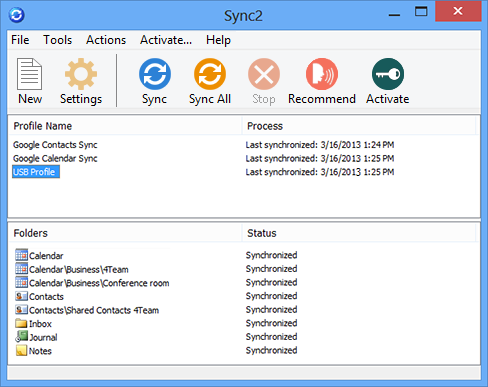
Task: Click Synchronized status for Calendar
Action: coord(271,255)
